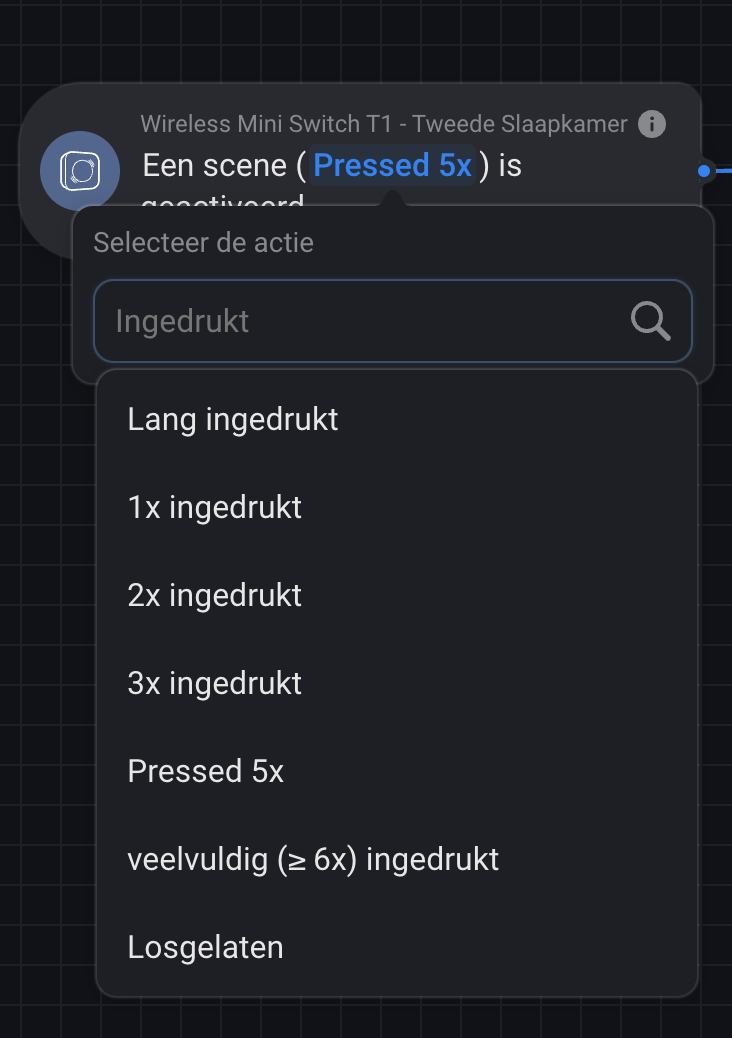This screenshot has width=732, height=1038.
Task: Select '3x ingedrukt' in the dropdown
Action: click(215, 683)
